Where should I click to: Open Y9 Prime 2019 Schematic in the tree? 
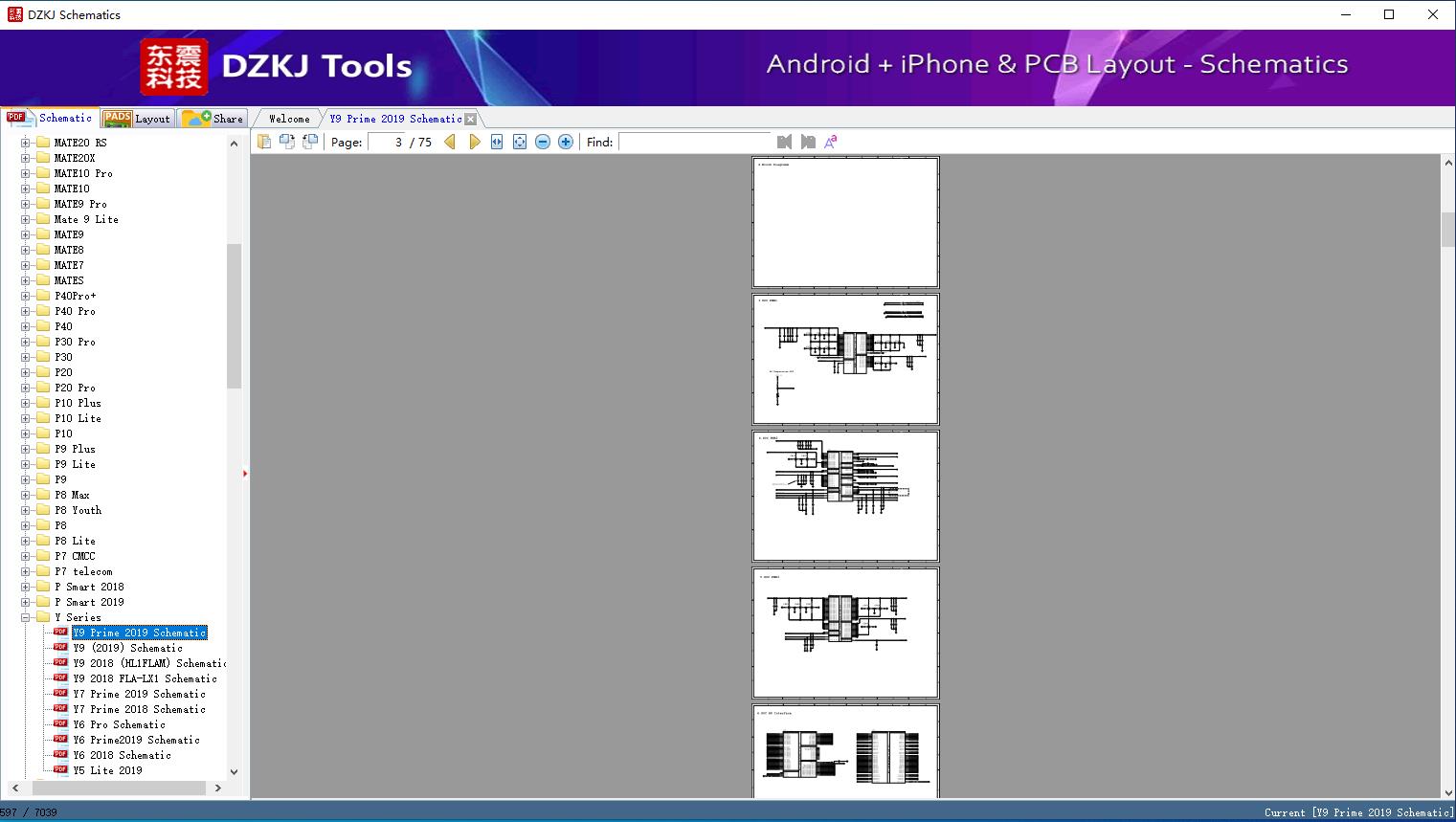(x=140, y=633)
